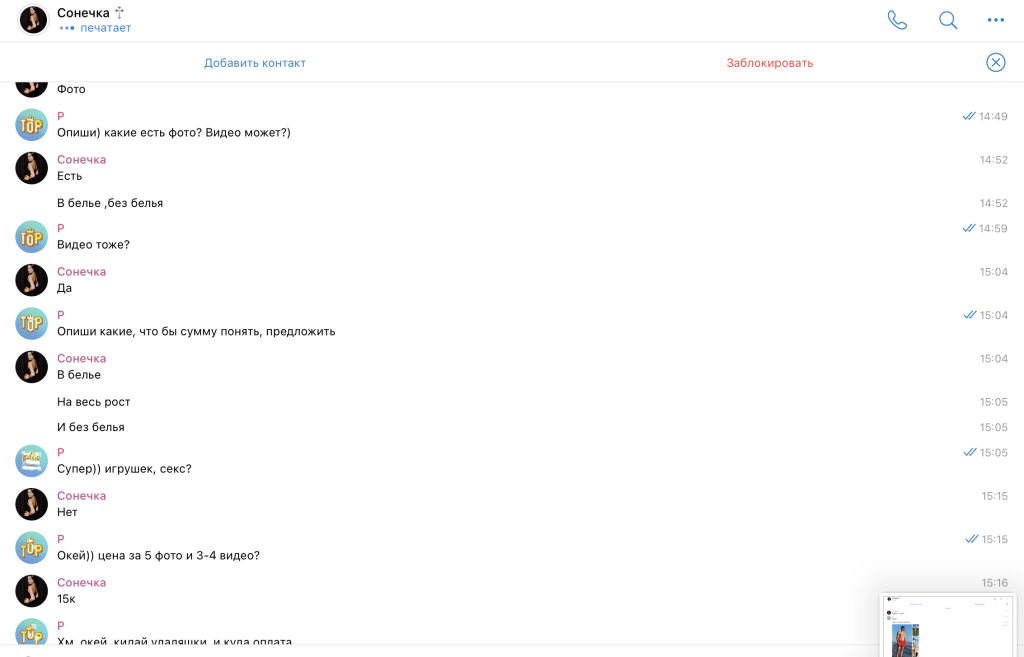Click Сонечка's avatar next to the '15к' message

[32, 591]
